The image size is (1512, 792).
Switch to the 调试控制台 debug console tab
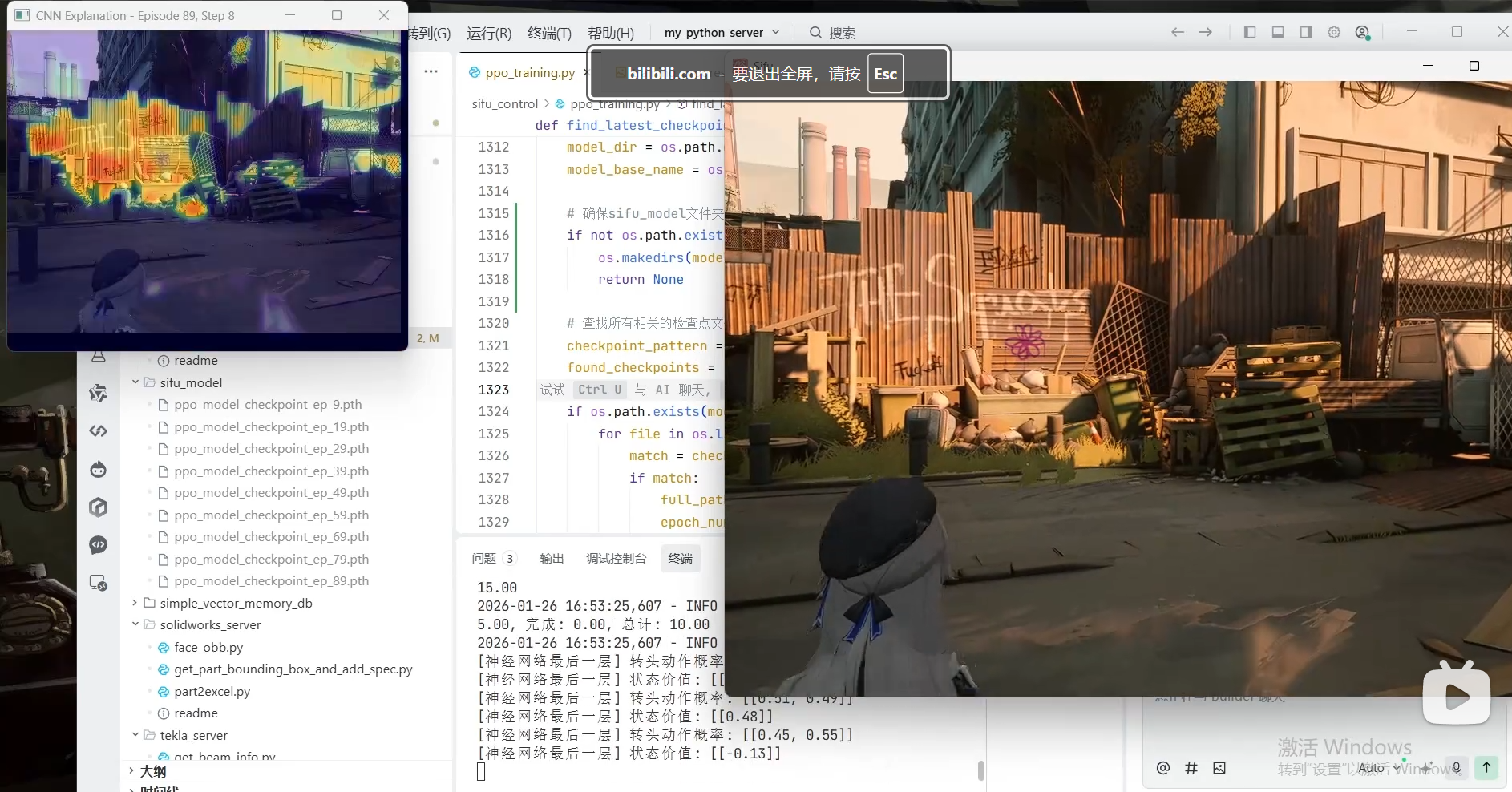click(616, 559)
